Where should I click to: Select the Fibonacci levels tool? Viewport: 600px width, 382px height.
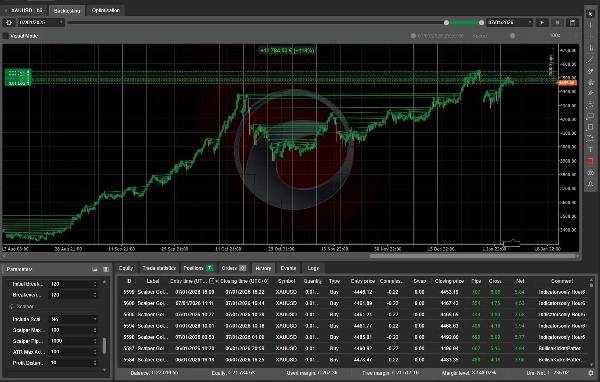click(590, 104)
